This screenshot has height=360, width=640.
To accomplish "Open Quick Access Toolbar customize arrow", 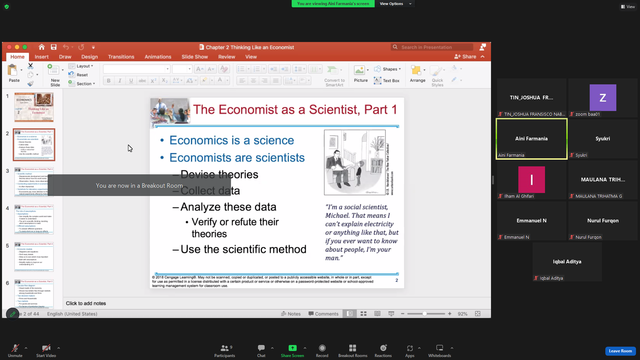I will (x=93, y=47).
